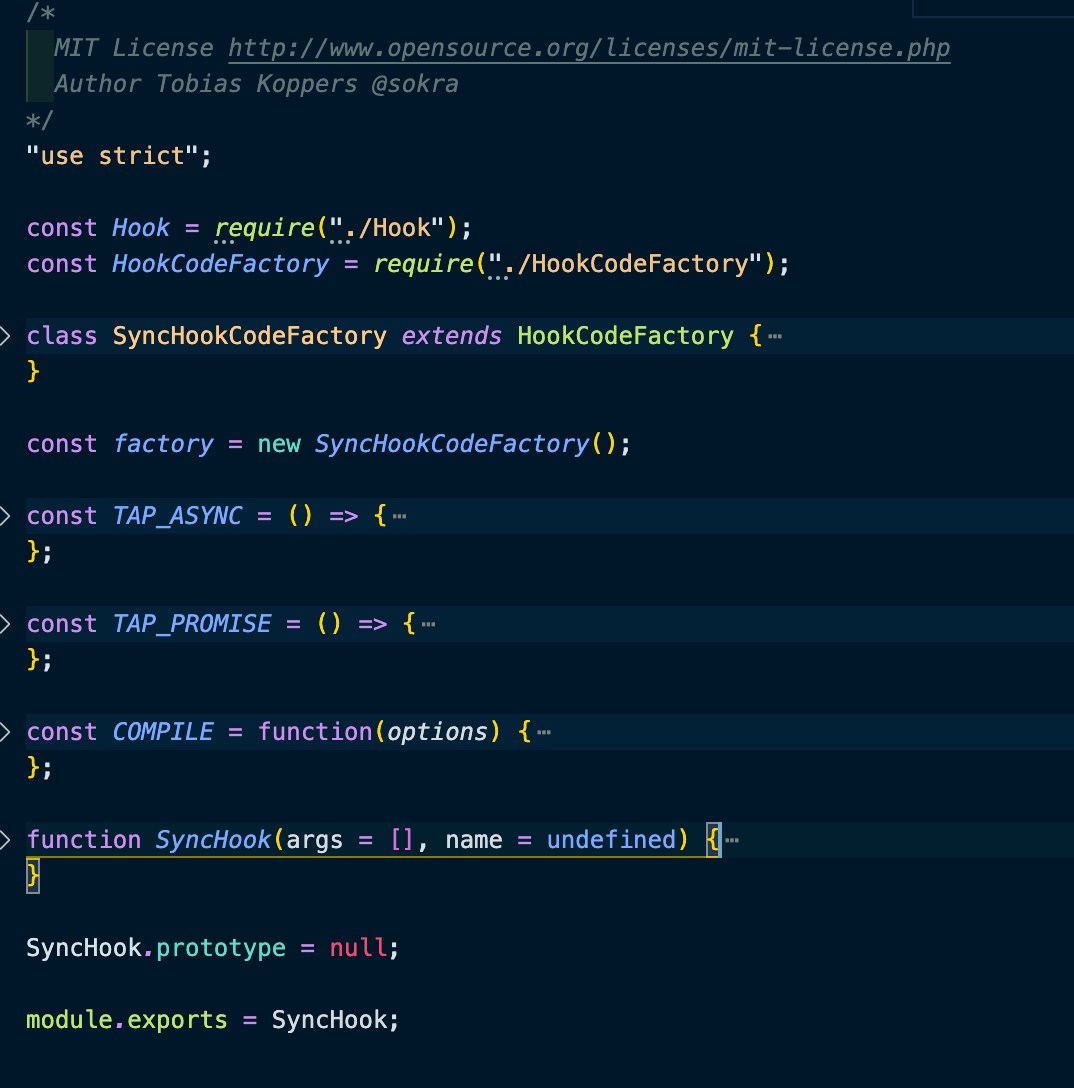This screenshot has width=1074, height=1088.
Task: Click the folded ellipsis on COMPILE line
Action: (544, 732)
